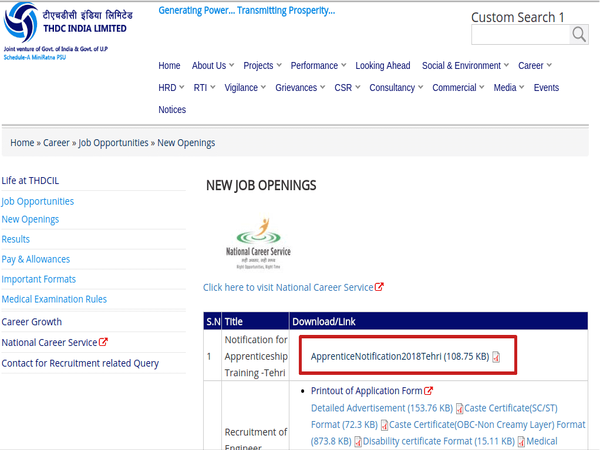Open Detailed Advertisement (153.76 KB) link
The image size is (600, 450).
(382, 408)
